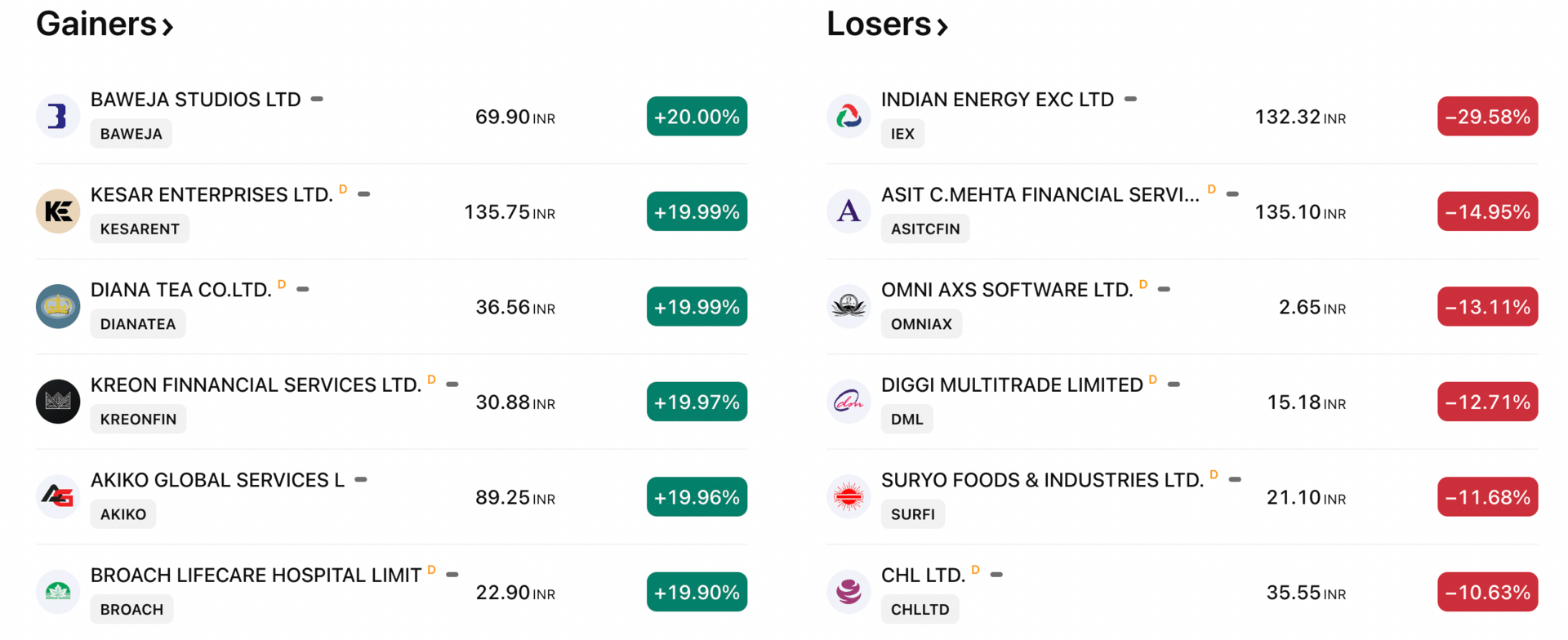The image size is (1568, 640).
Task: Click the +20.00% green change badge
Action: tap(697, 117)
